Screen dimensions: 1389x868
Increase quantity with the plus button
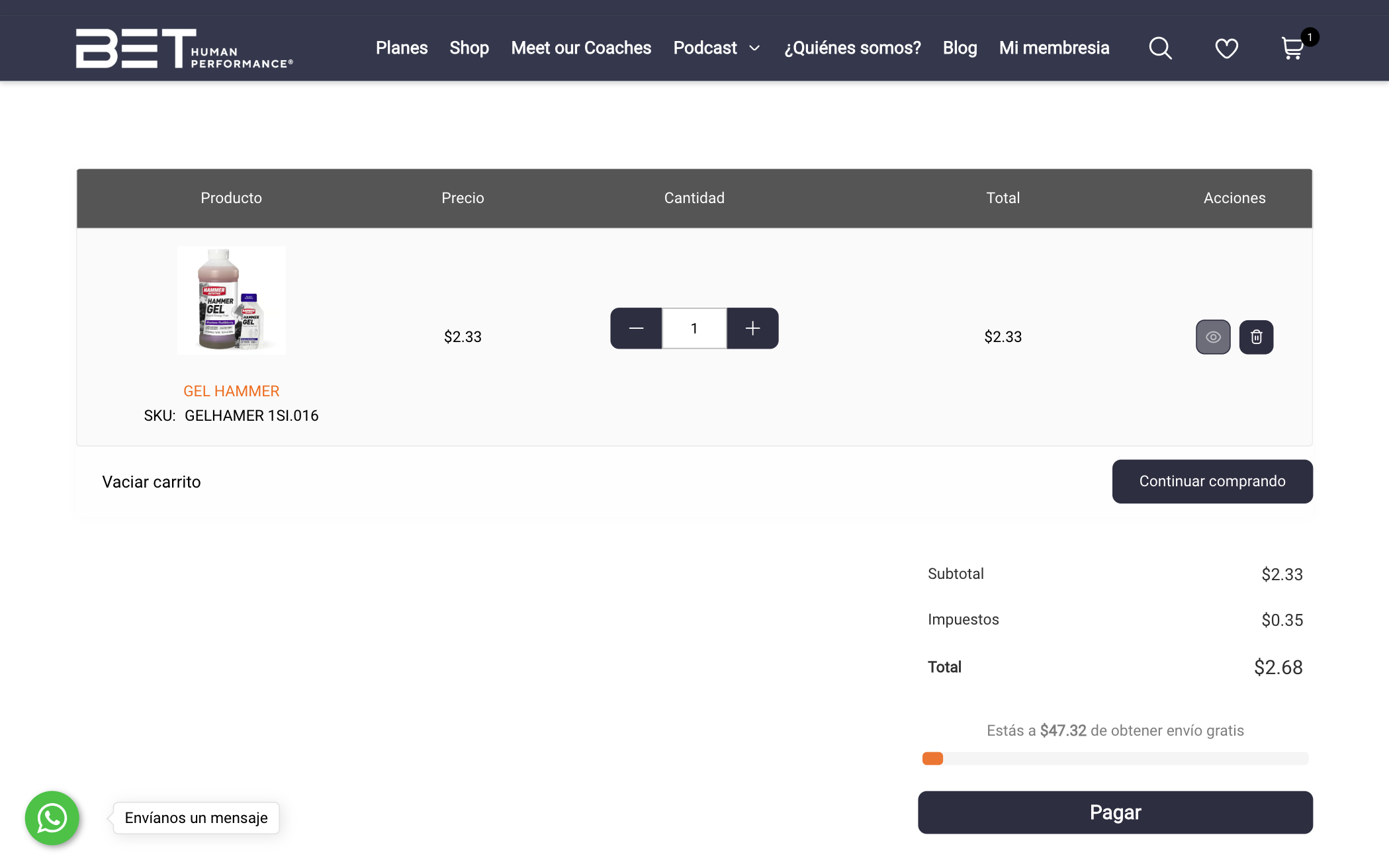click(x=752, y=328)
